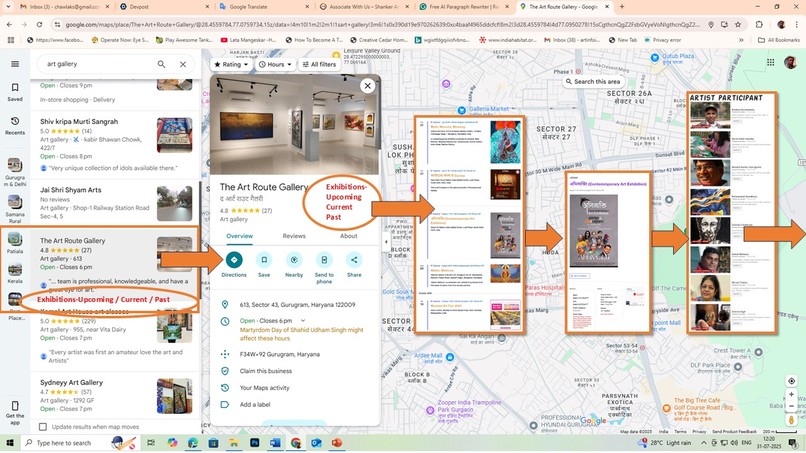This screenshot has width=806, height=453.
Task: Open Jai Shri Shyam Arts result
Action: tap(115, 203)
